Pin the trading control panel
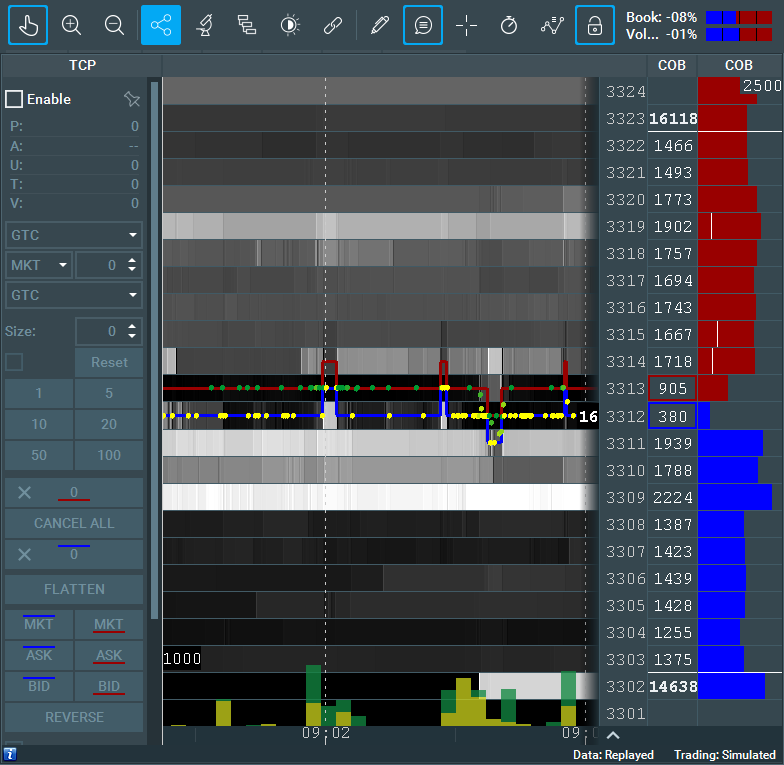The height and width of the screenshot is (765, 784). [x=132, y=99]
